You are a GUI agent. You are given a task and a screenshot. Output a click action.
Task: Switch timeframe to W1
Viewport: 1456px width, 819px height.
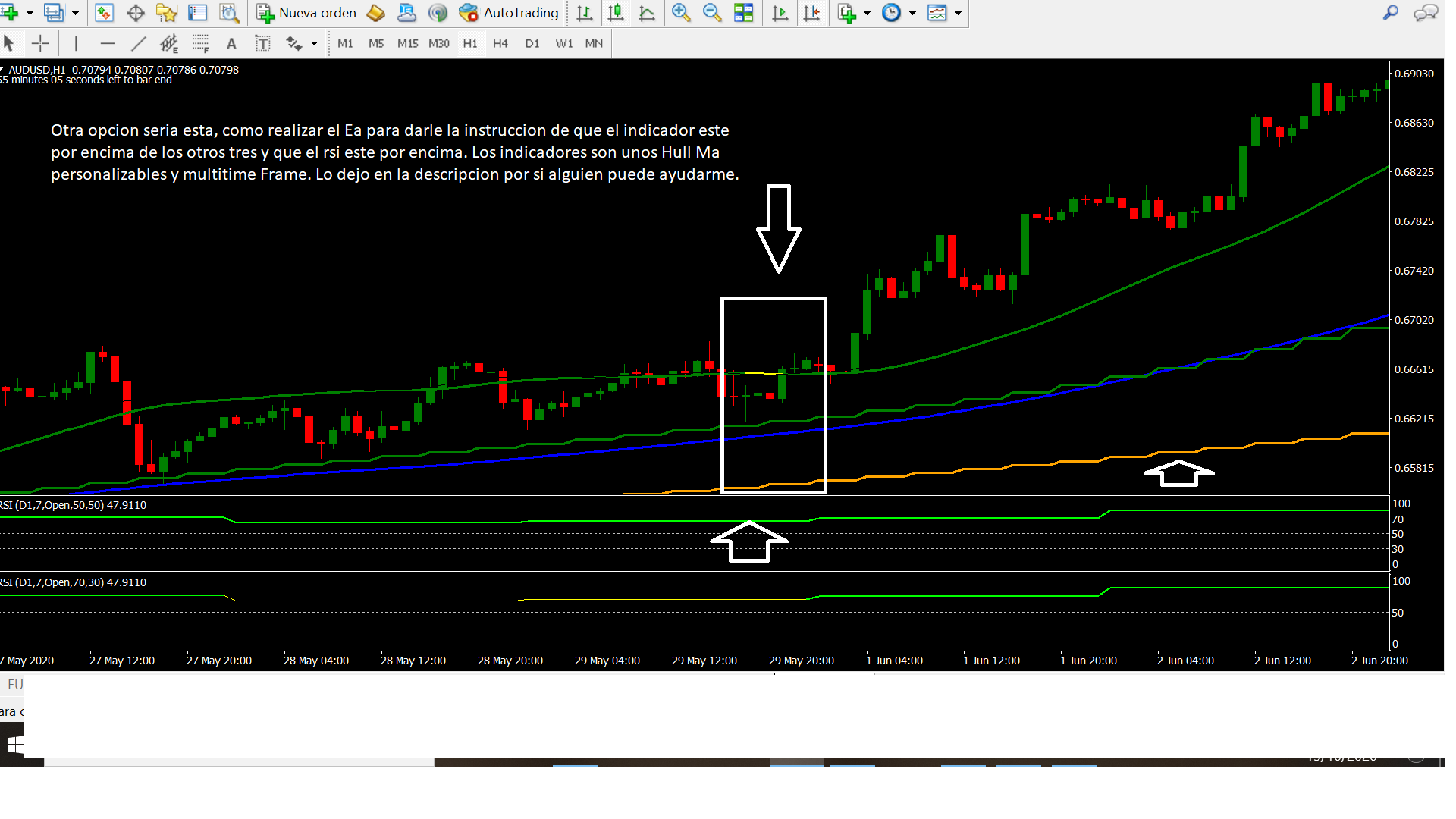tap(564, 43)
